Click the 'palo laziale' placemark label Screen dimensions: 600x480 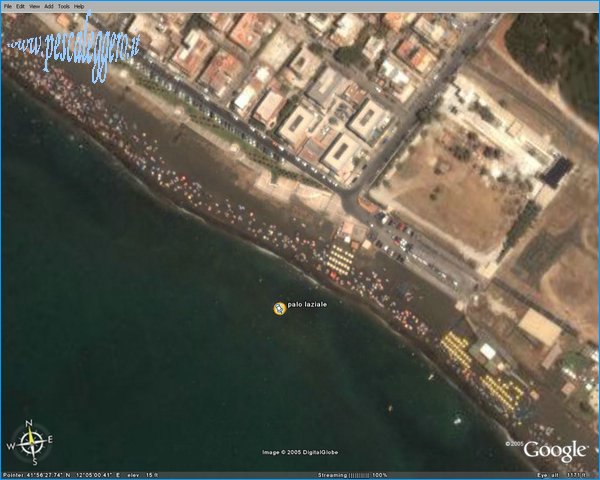(307, 304)
